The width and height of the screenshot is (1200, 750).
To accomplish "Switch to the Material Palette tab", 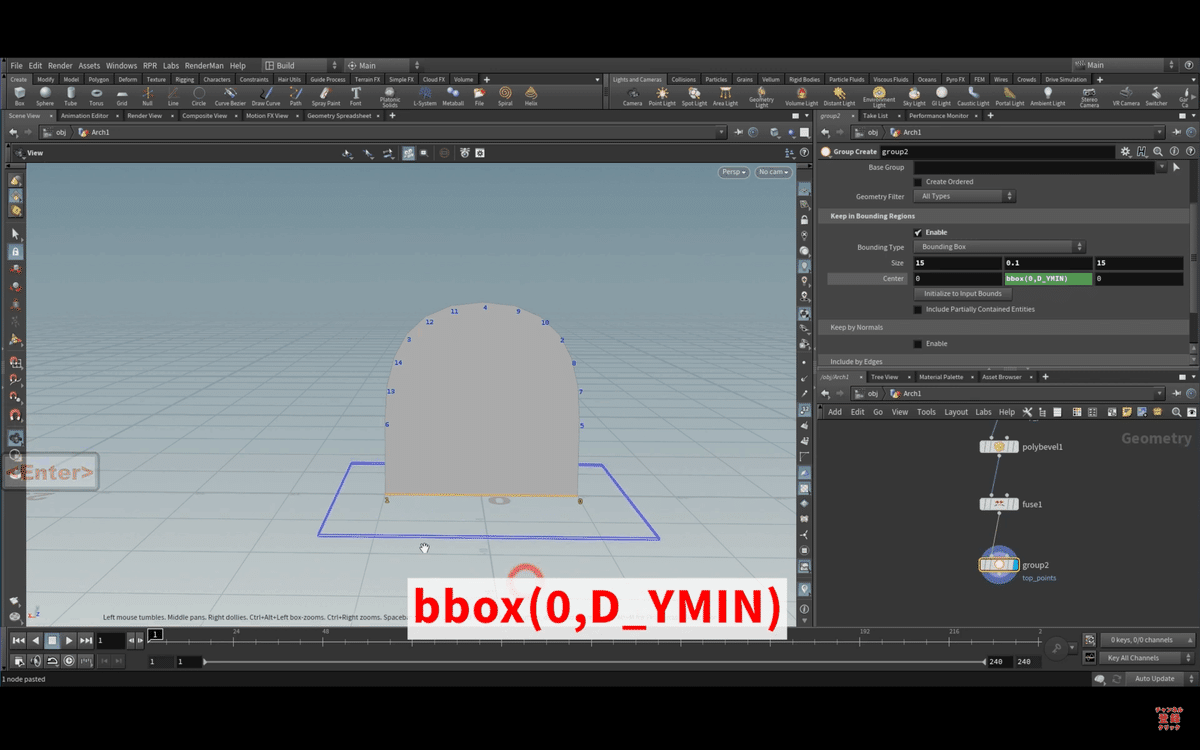I will [941, 377].
